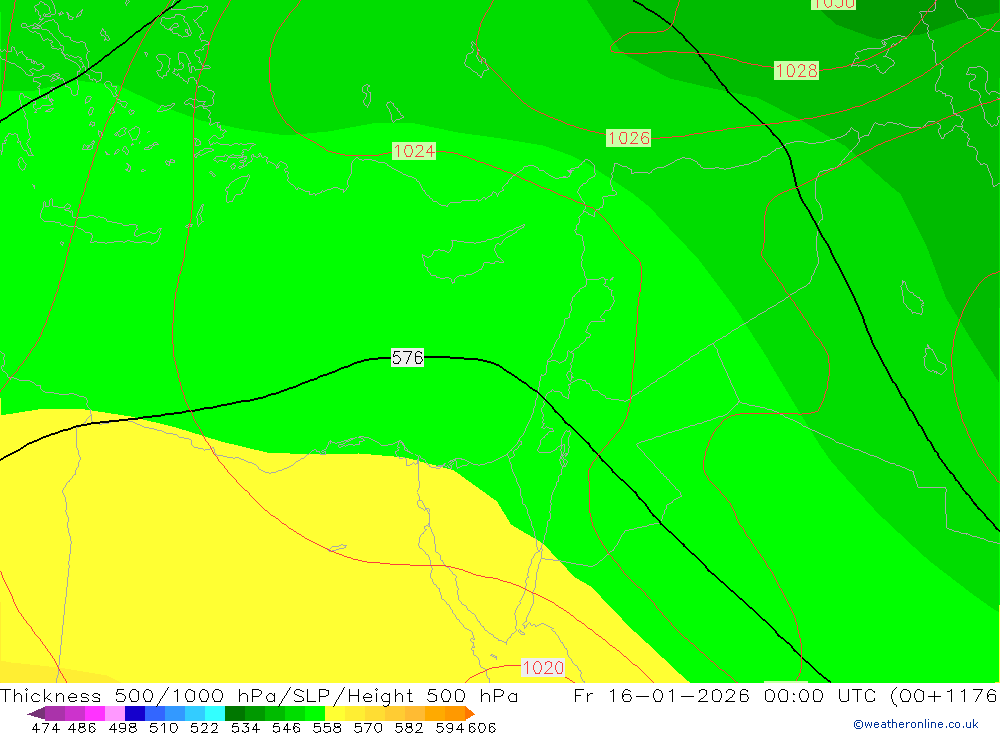Click the orange right arrow of legend
Screen dimensions: 1000x733
point(468,713)
